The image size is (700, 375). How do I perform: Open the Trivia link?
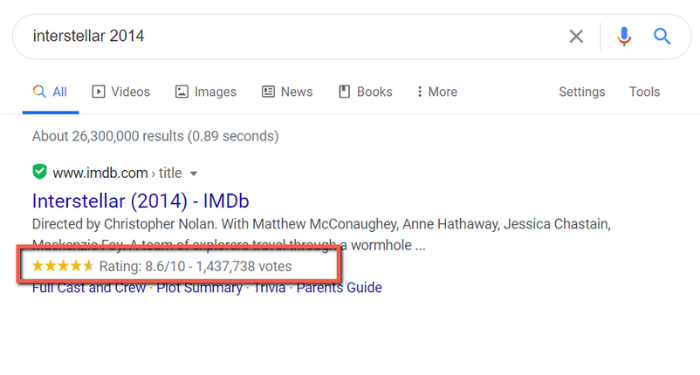[x=270, y=288]
